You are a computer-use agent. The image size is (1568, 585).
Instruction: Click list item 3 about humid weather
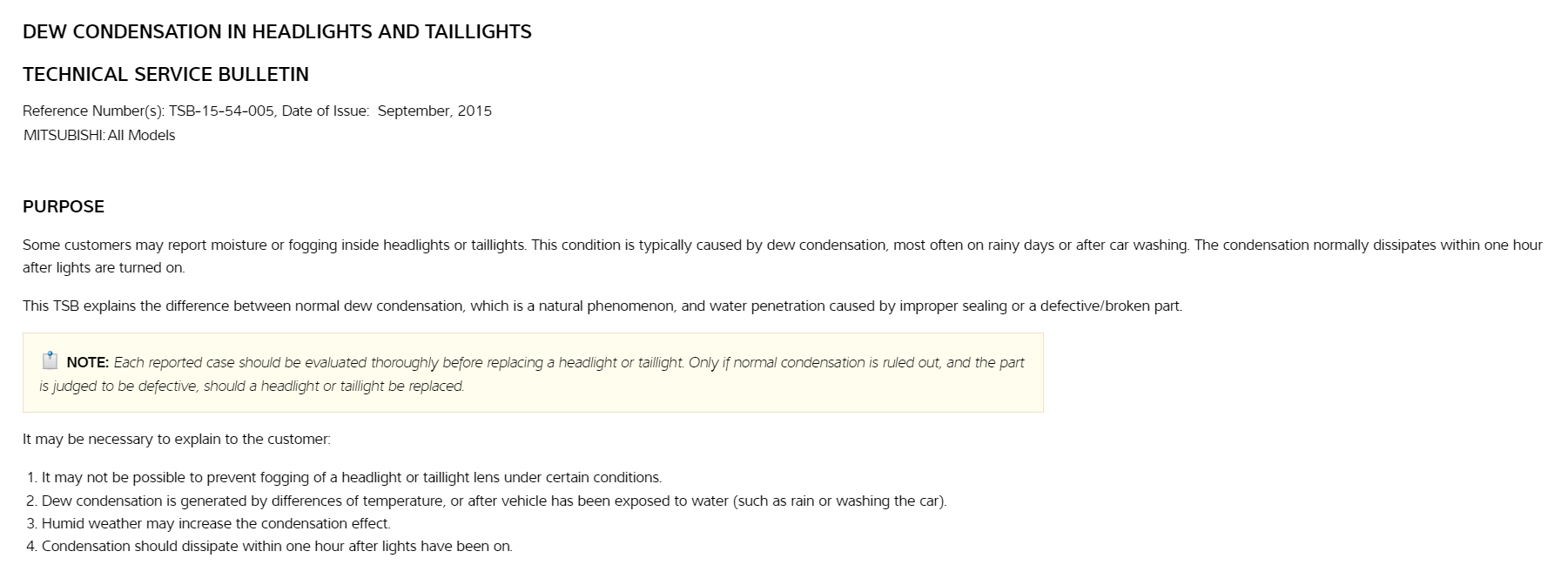[216, 524]
